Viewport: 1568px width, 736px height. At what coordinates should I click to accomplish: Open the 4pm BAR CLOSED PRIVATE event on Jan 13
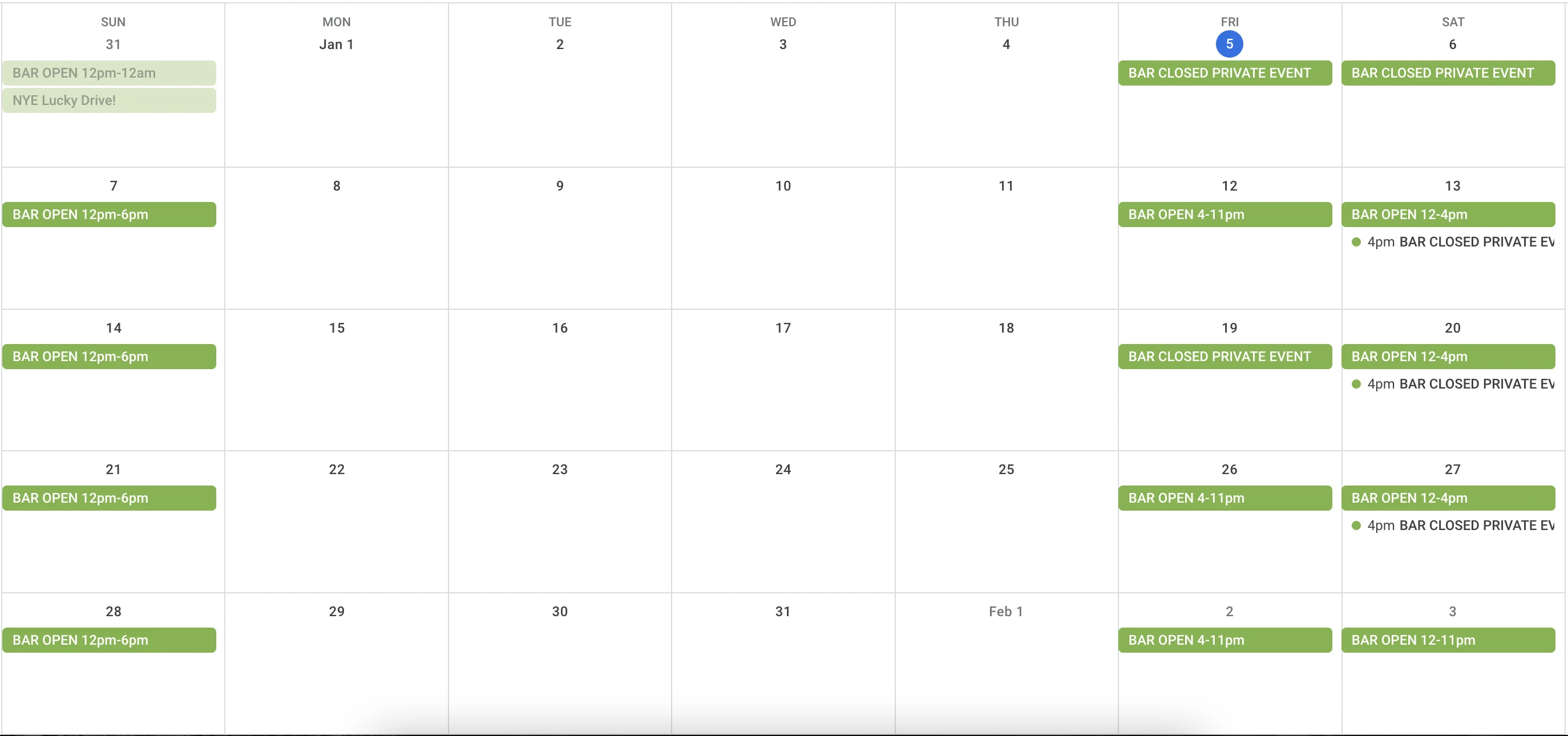1455,242
